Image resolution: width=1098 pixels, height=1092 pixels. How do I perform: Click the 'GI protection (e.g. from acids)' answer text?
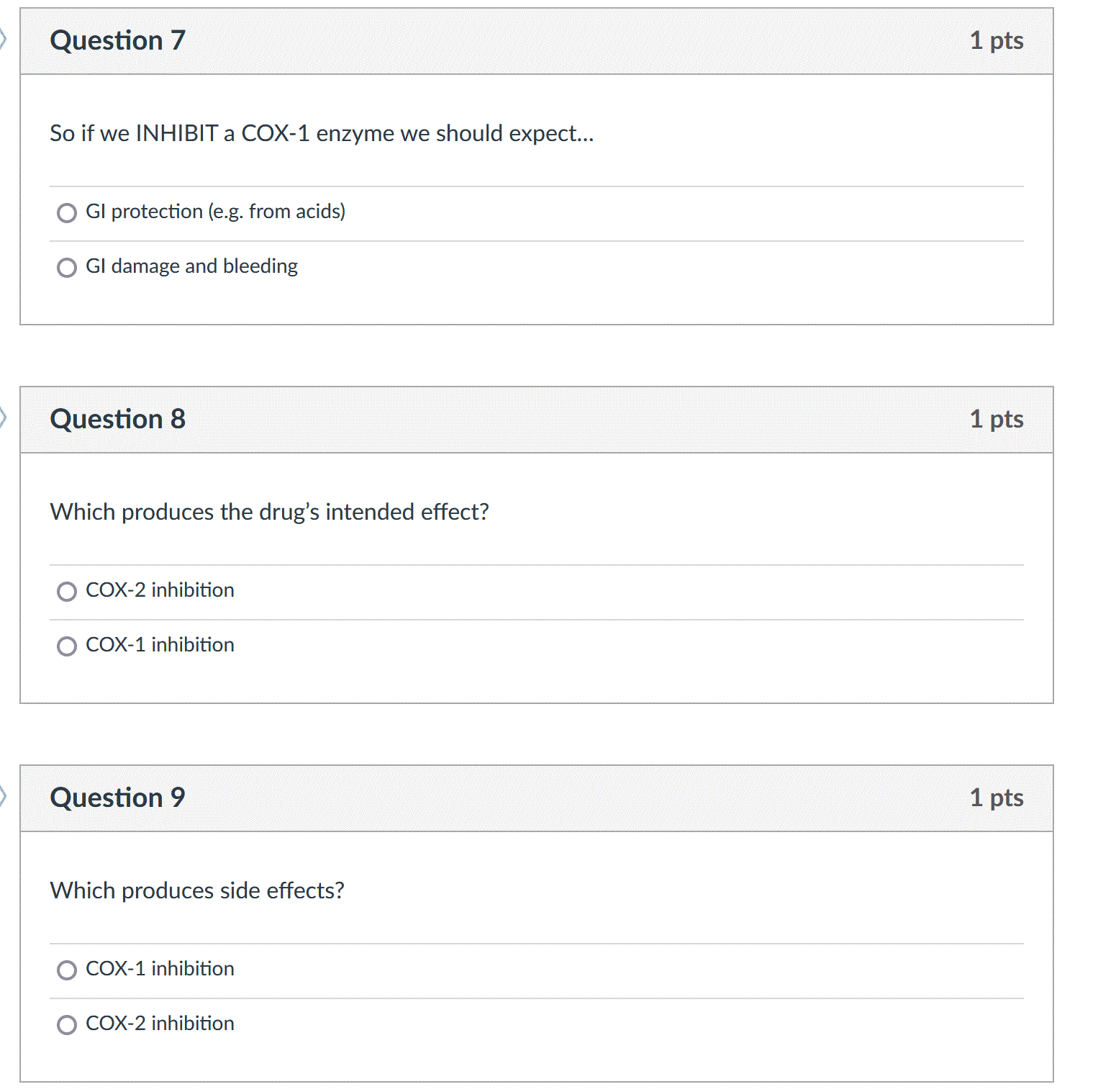point(216,212)
